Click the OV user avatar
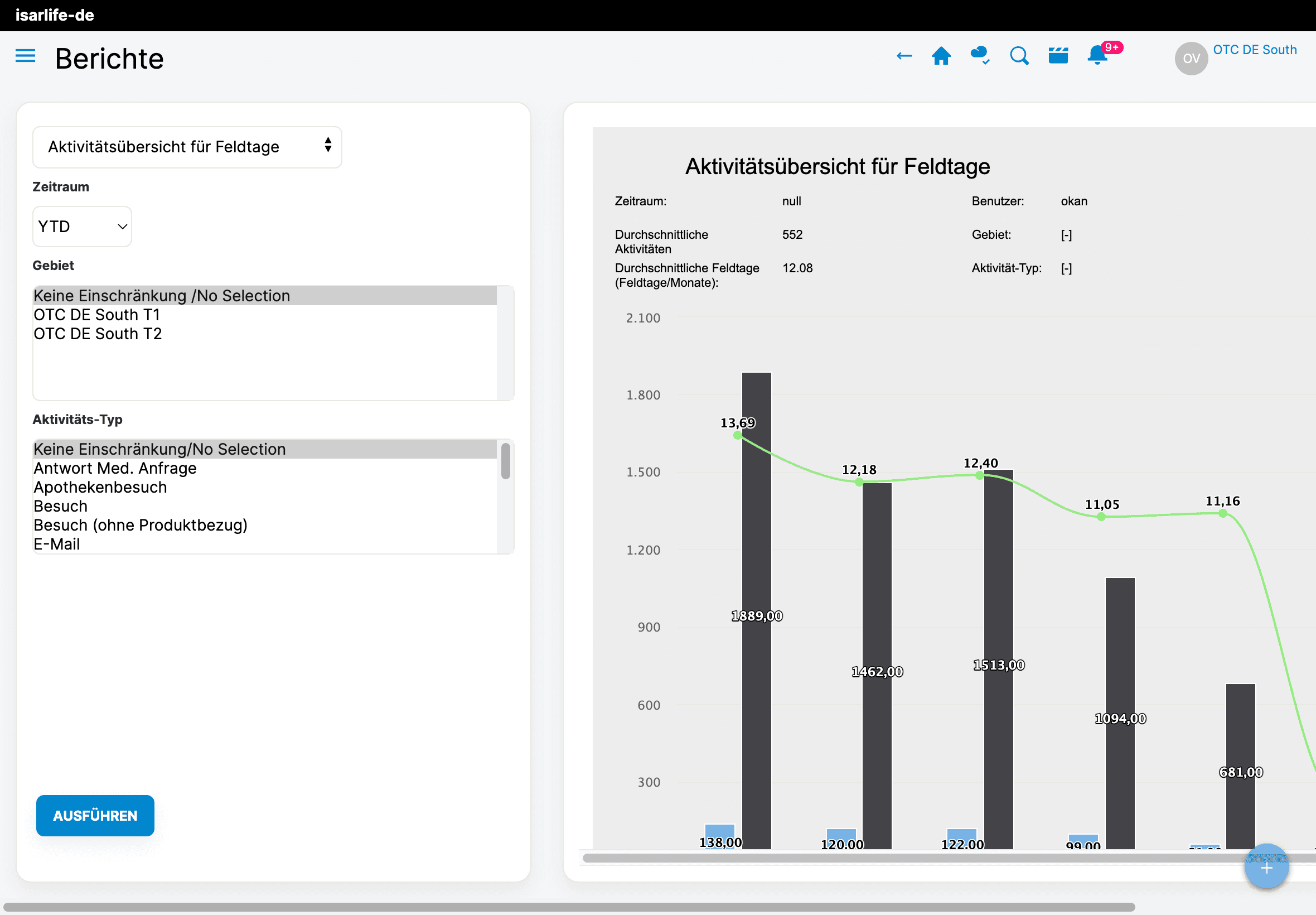This screenshot has height=915, width=1316. pos(1191,58)
